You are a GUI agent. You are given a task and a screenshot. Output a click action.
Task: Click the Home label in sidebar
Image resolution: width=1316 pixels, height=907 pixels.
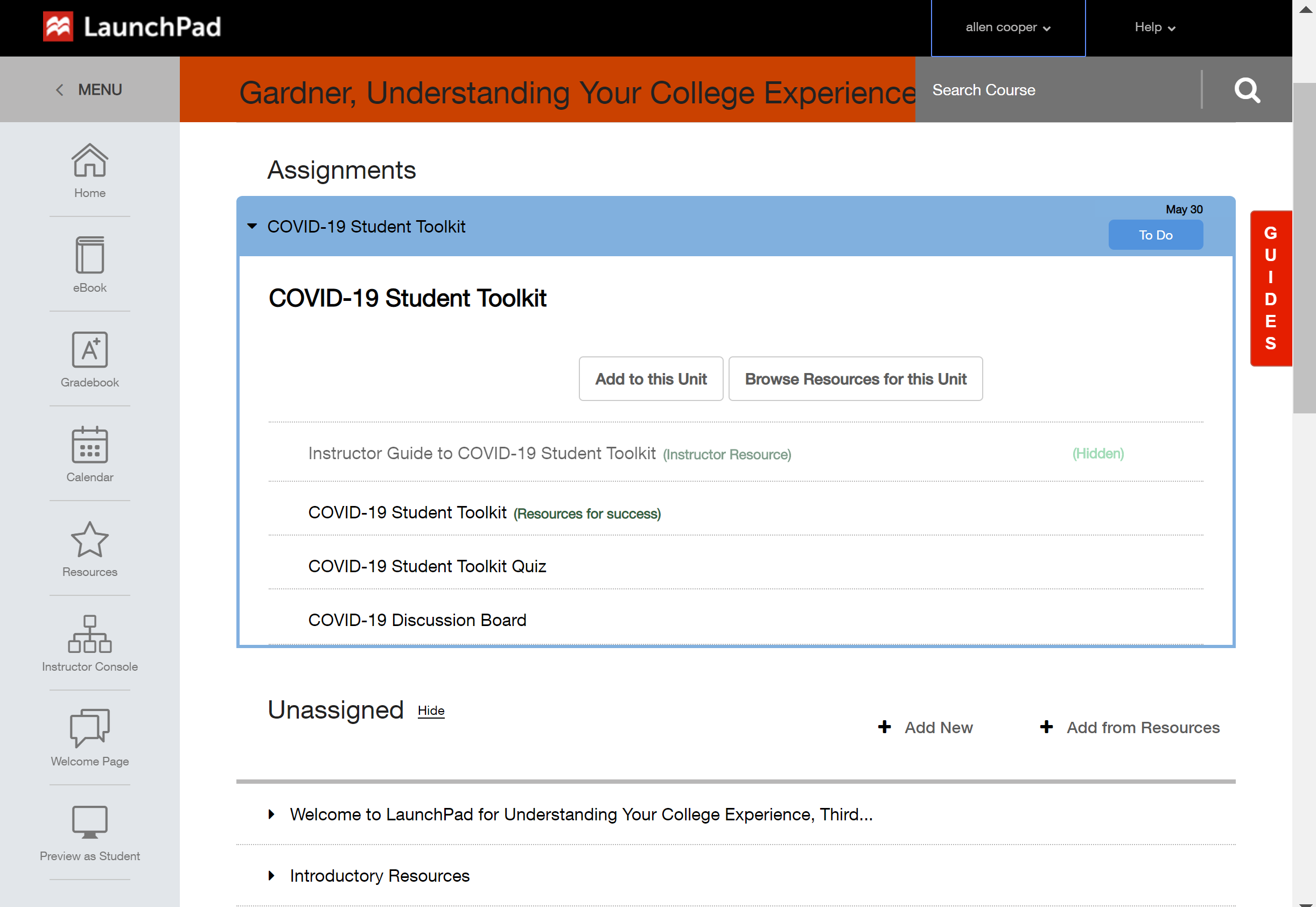pyautogui.click(x=90, y=193)
